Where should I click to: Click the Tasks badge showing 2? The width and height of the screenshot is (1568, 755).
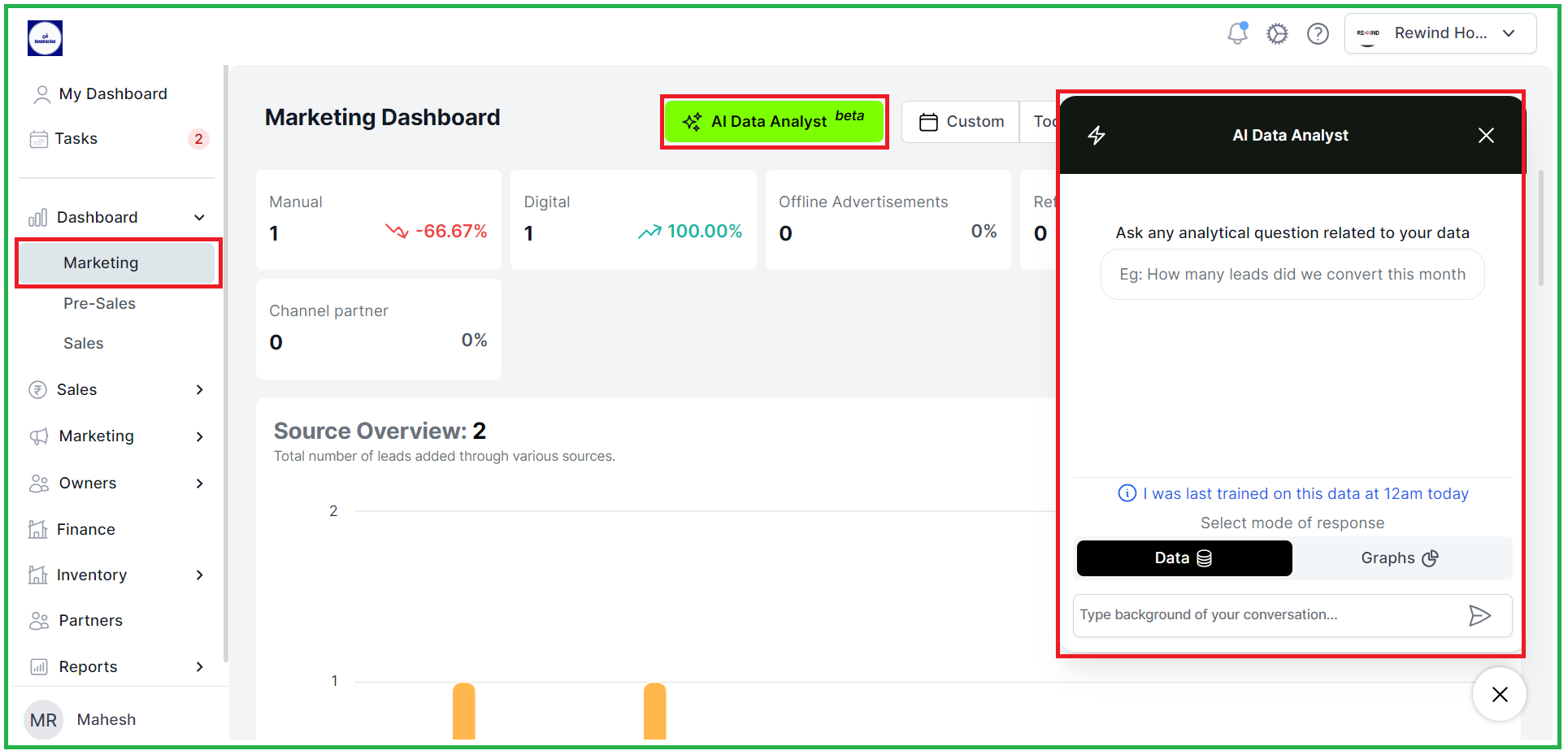click(x=198, y=139)
